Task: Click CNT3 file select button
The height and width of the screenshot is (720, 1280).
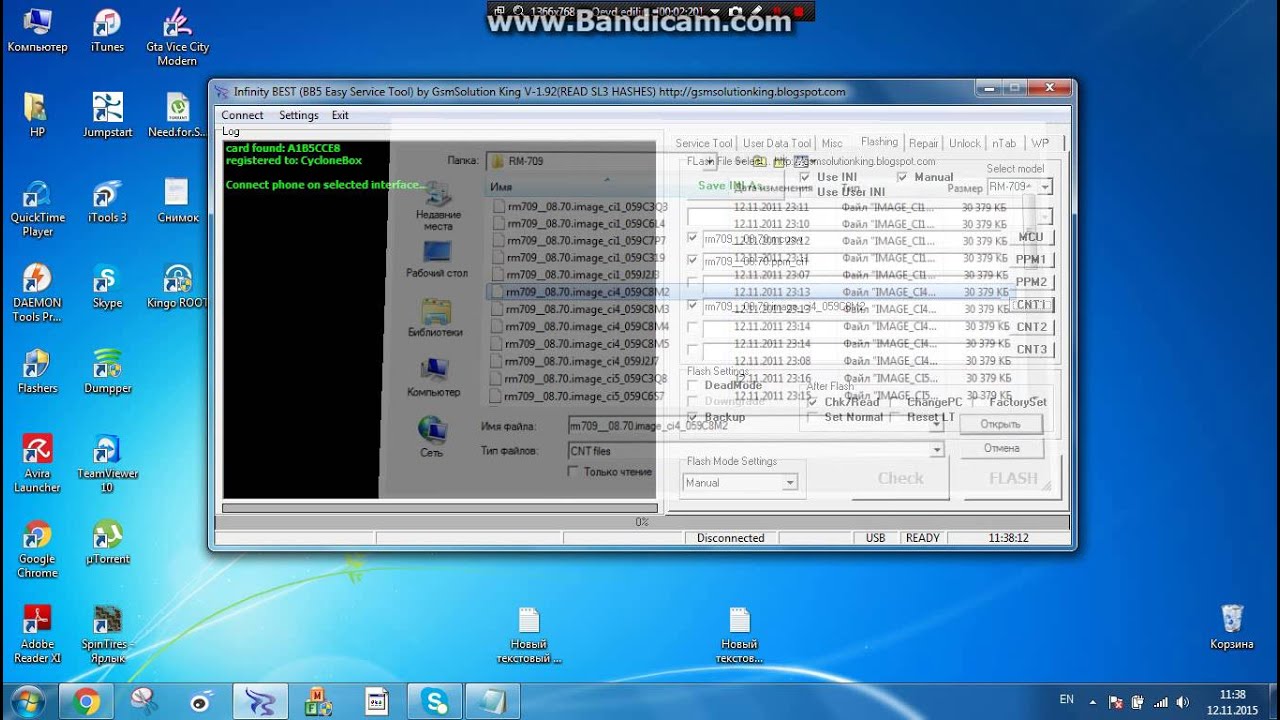Action: (x=1032, y=349)
